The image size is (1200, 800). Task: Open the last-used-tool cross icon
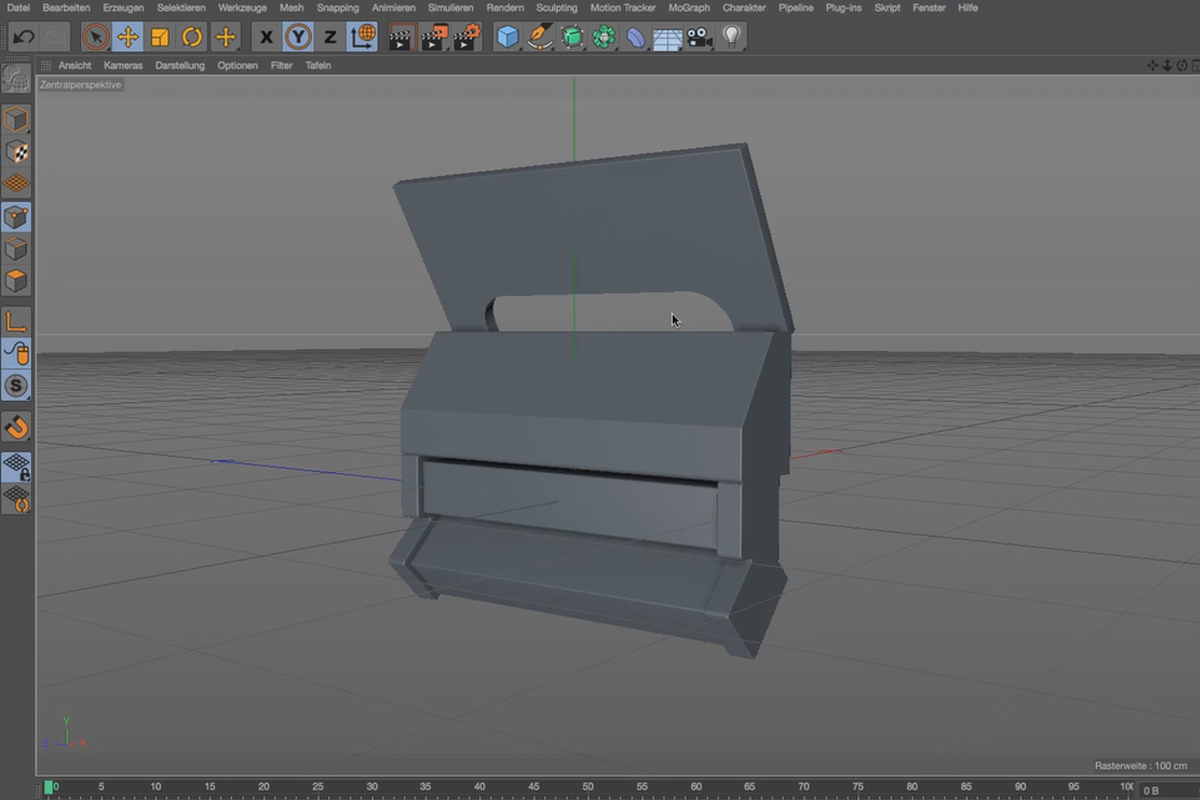pyautogui.click(x=225, y=38)
